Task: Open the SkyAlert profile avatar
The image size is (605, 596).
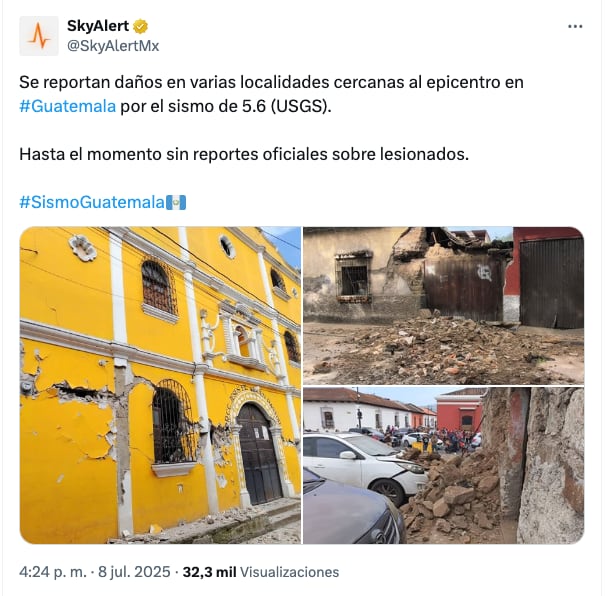Action: [x=39, y=36]
